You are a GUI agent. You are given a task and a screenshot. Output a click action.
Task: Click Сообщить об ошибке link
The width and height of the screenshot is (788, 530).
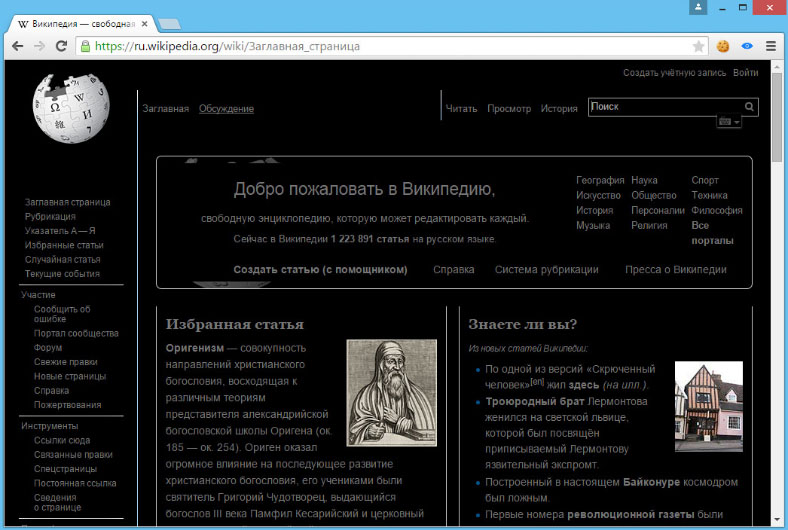coord(62,314)
